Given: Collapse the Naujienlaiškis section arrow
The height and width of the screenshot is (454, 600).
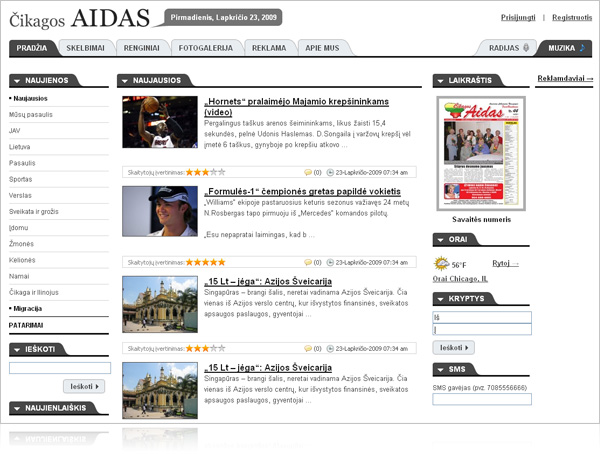Looking at the screenshot, I should pyautogui.click(x=17, y=408).
